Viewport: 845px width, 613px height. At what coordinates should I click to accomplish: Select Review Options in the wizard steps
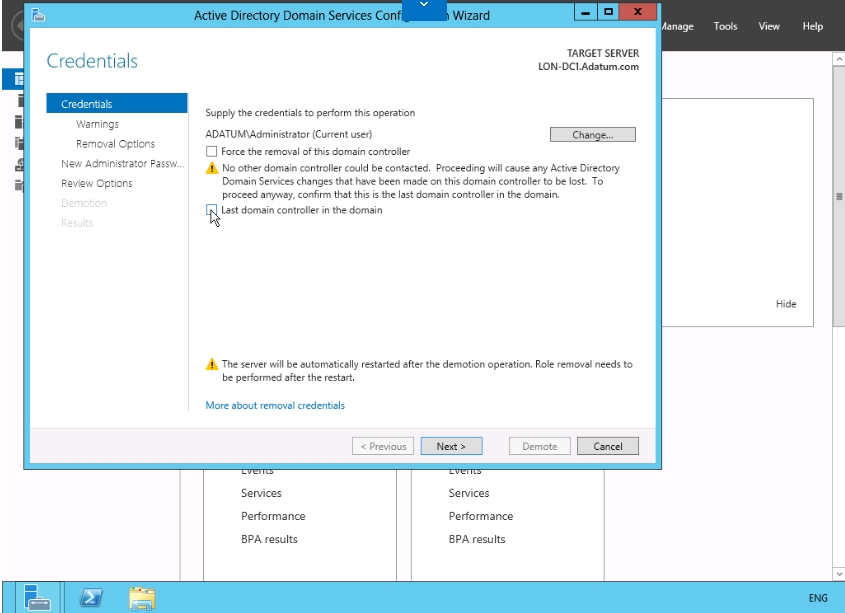[x=96, y=183]
